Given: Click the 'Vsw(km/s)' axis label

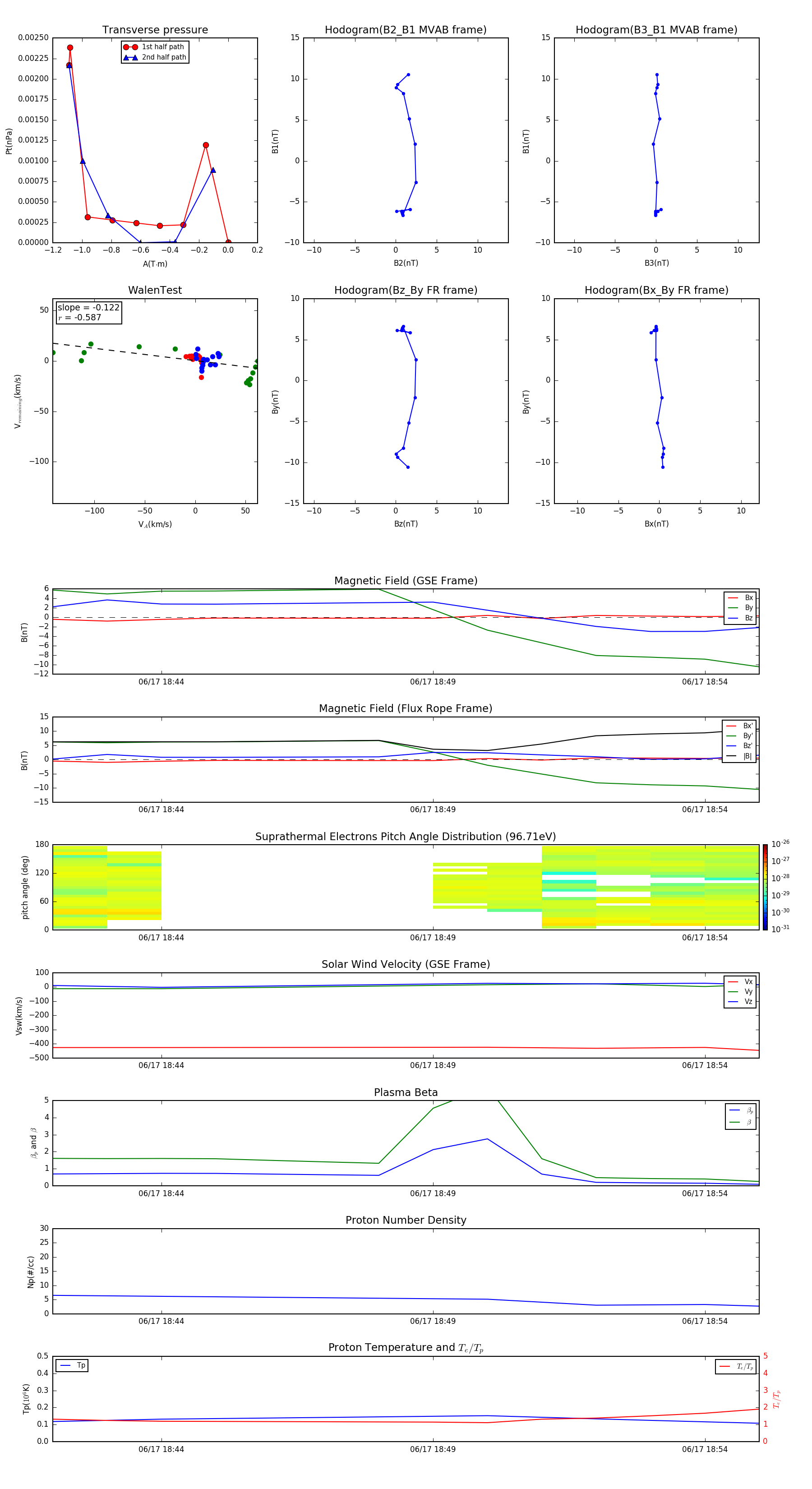Looking at the screenshot, I should point(19,1016).
